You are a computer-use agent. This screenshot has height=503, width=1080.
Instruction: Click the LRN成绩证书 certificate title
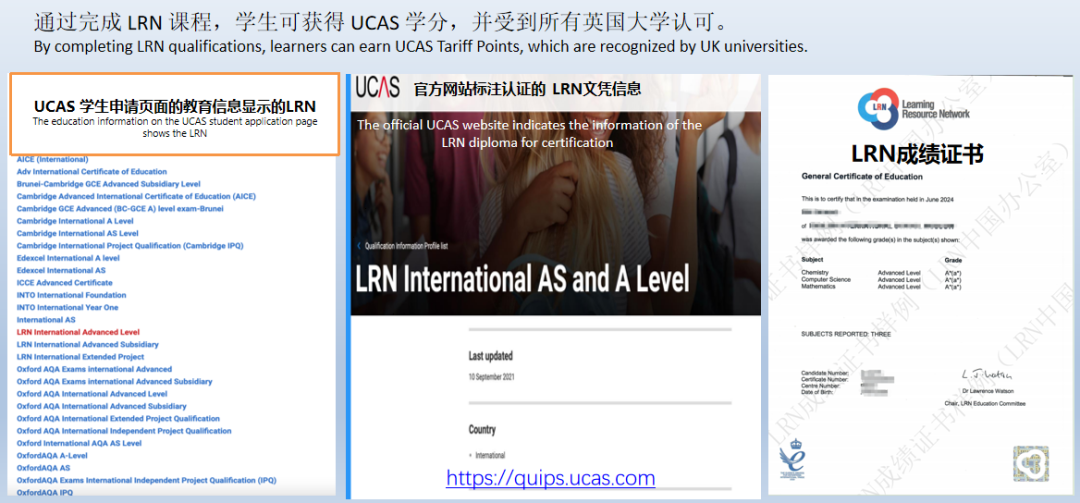coord(917,155)
